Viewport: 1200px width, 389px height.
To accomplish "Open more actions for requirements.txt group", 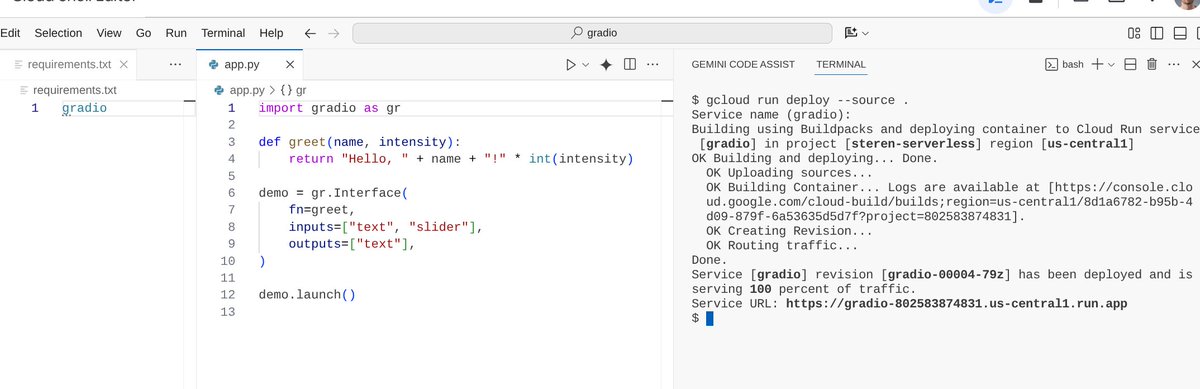I will click(x=176, y=65).
